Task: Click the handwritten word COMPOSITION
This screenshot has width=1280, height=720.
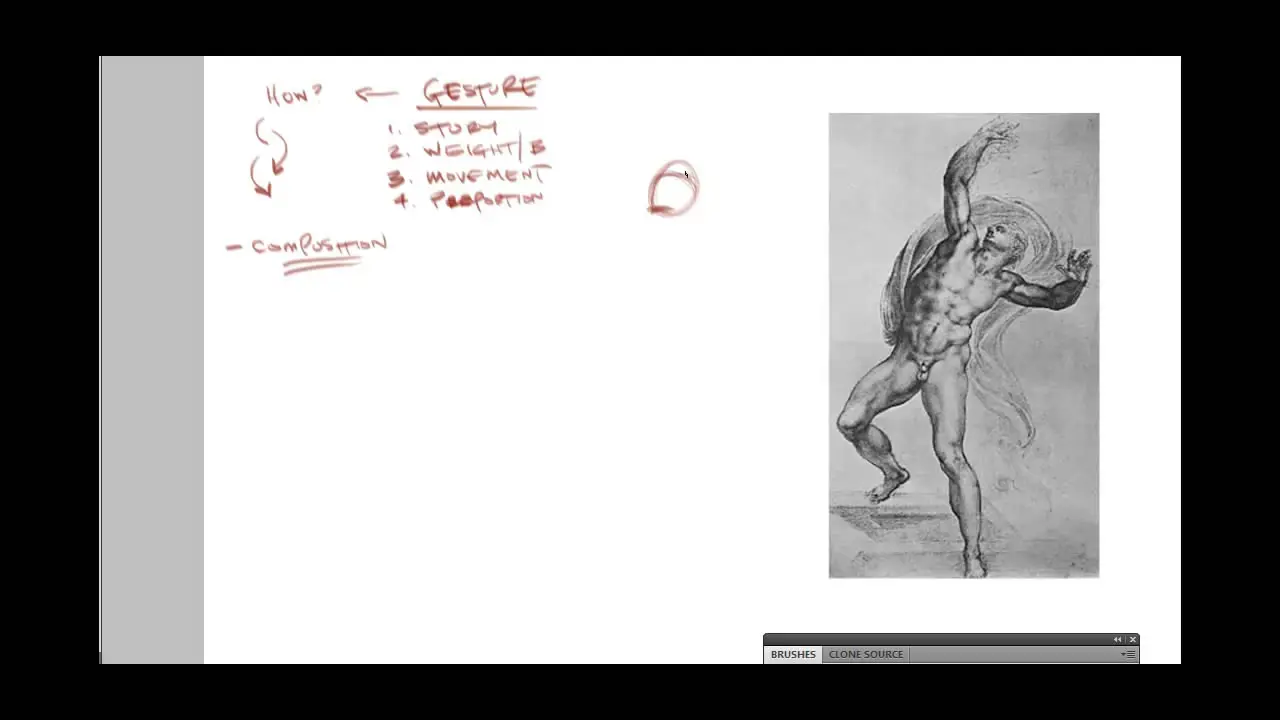Action: [318, 245]
